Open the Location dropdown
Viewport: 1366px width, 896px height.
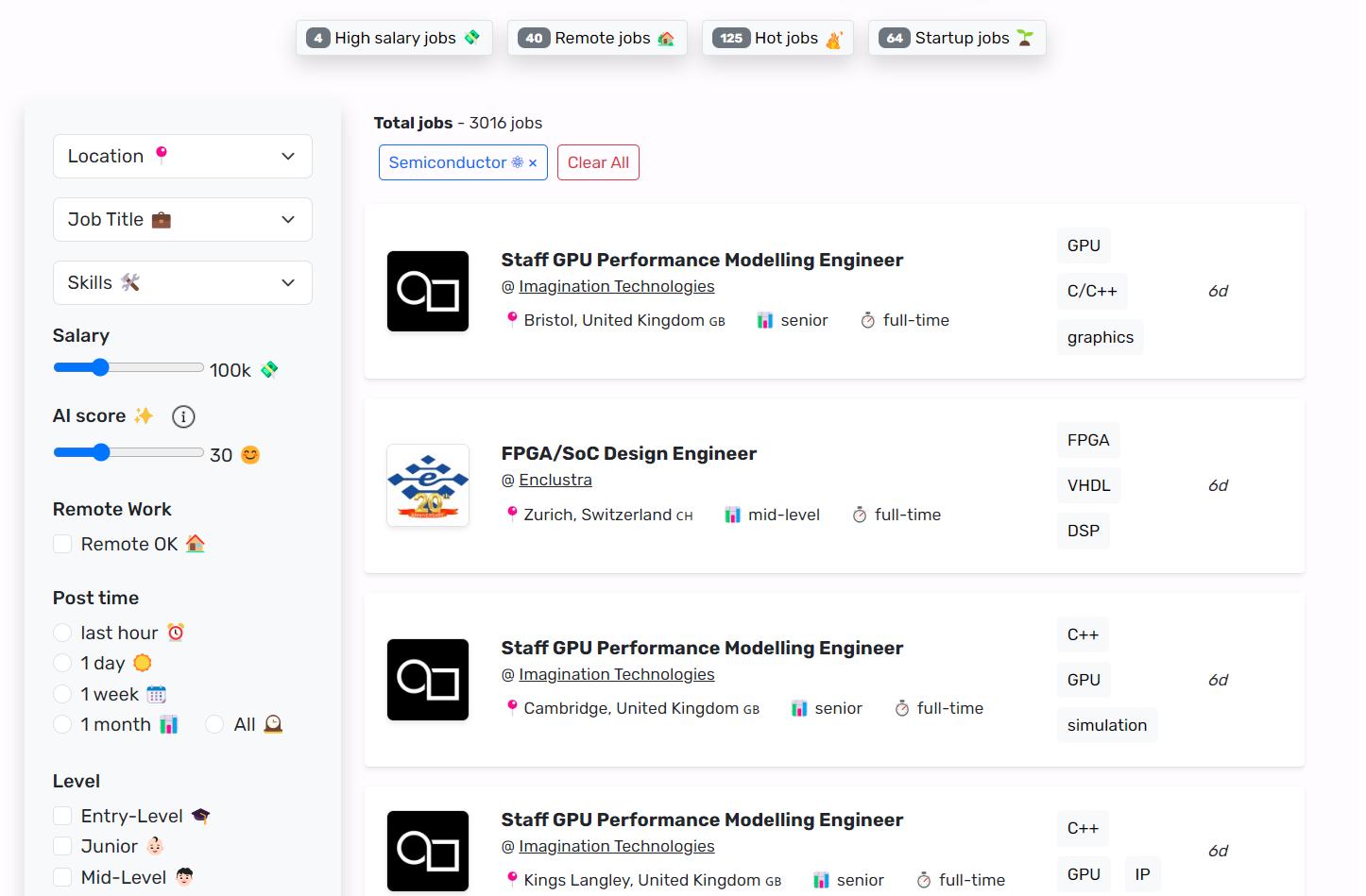pos(182,157)
